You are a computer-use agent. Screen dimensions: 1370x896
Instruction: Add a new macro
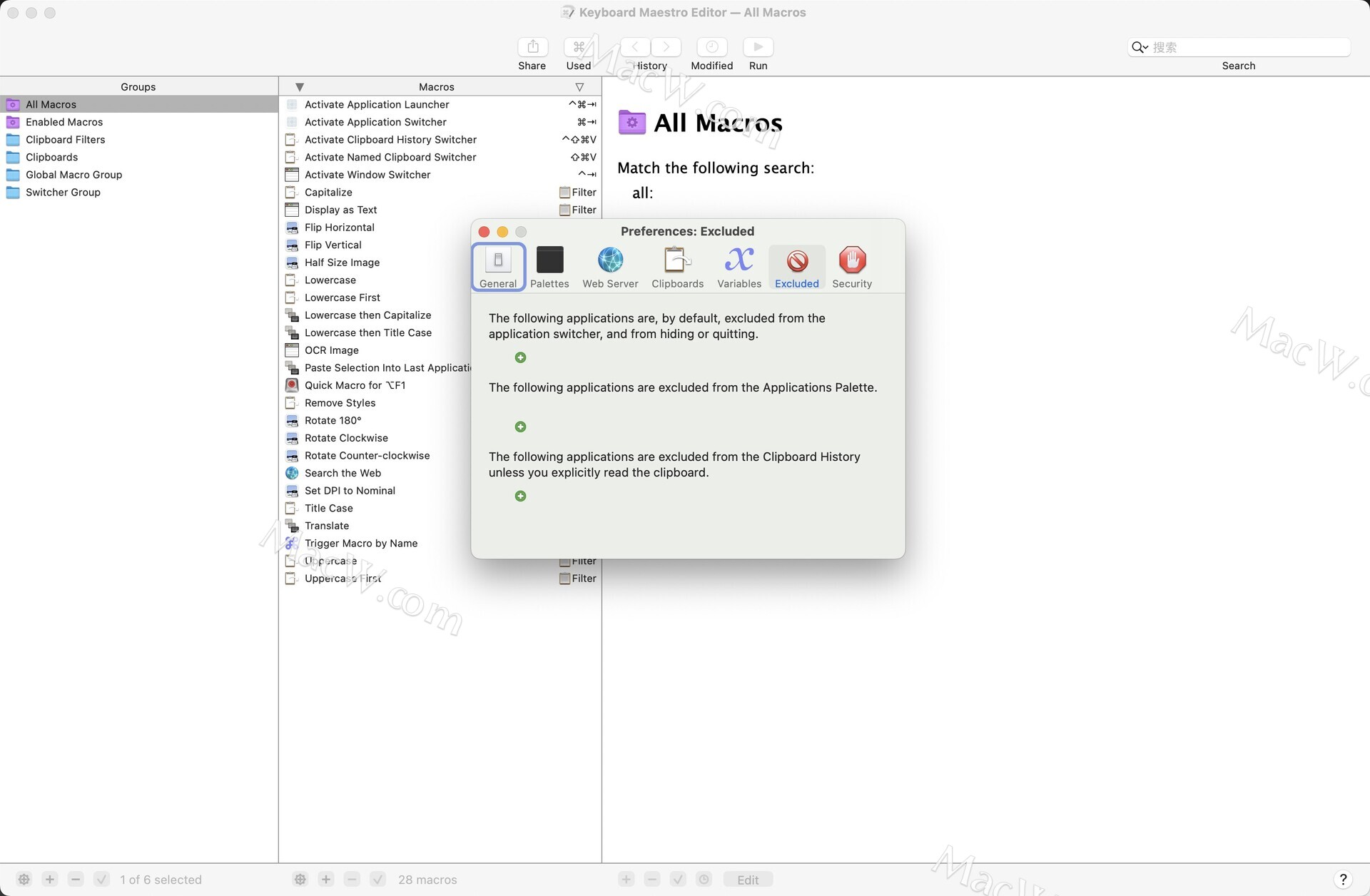tap(326, 880)
